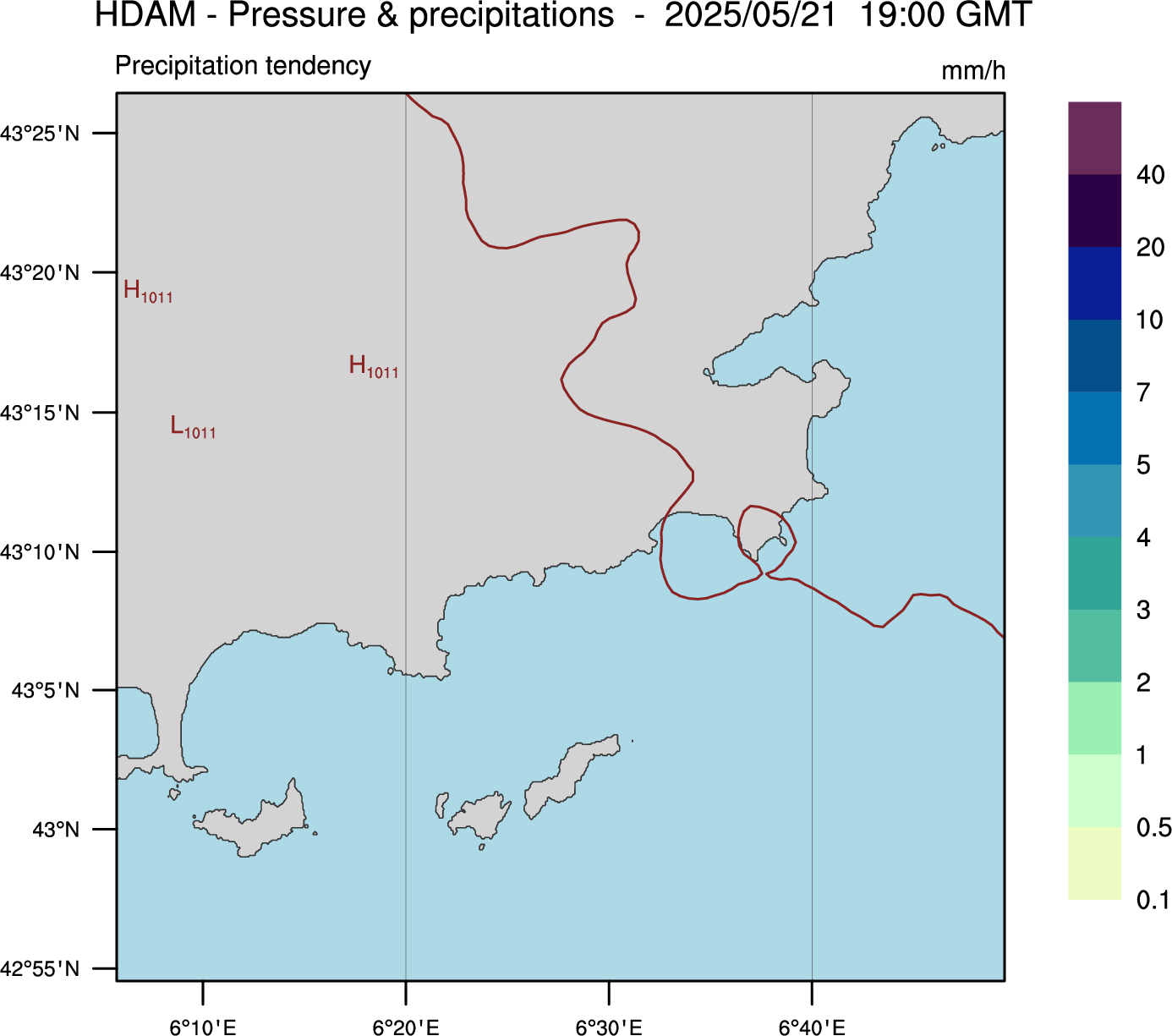Click the 0.1 value on the color scale
Screen dimensions: 1172x1036
pos(1153,900)
